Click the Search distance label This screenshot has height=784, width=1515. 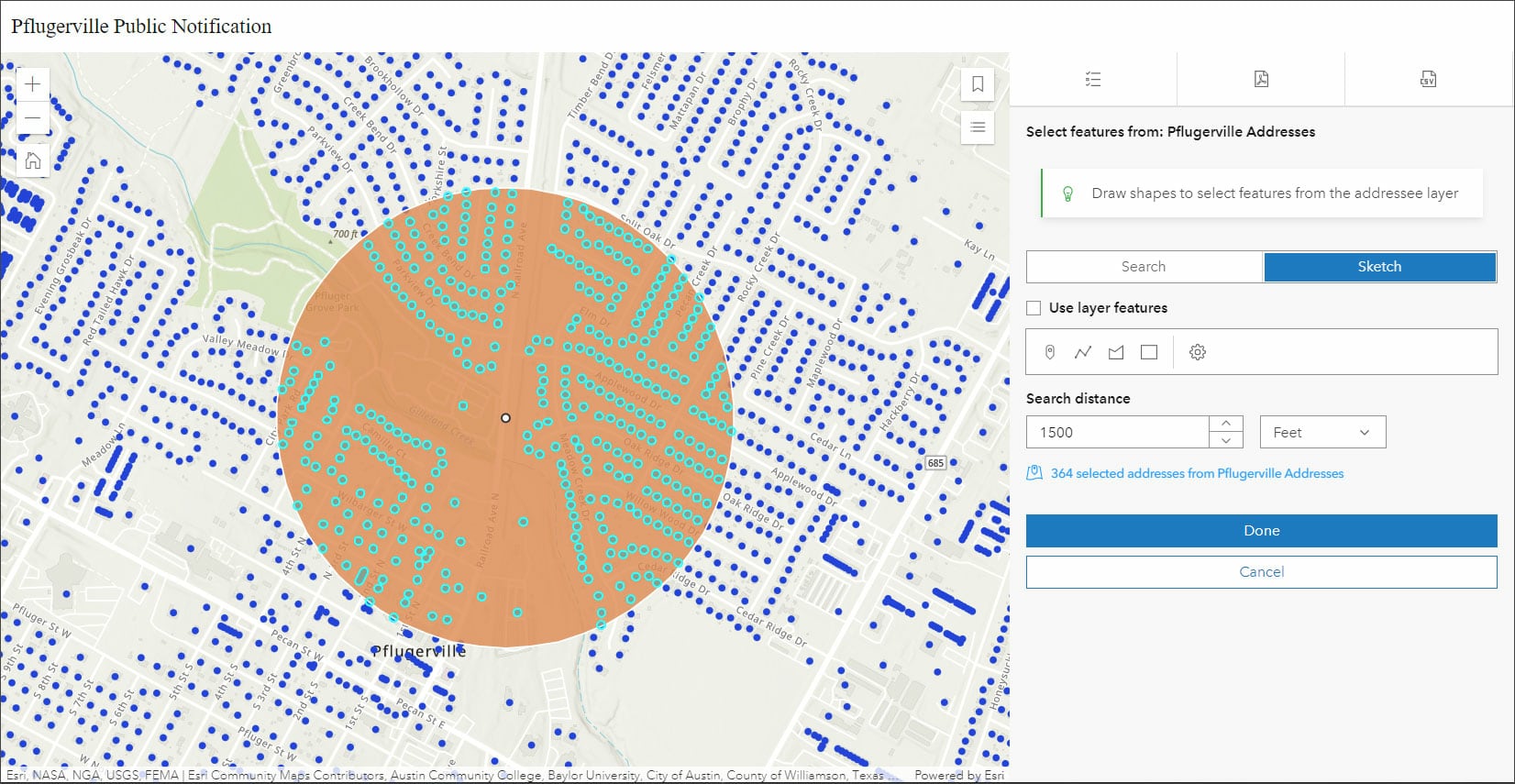(1078, 399)
